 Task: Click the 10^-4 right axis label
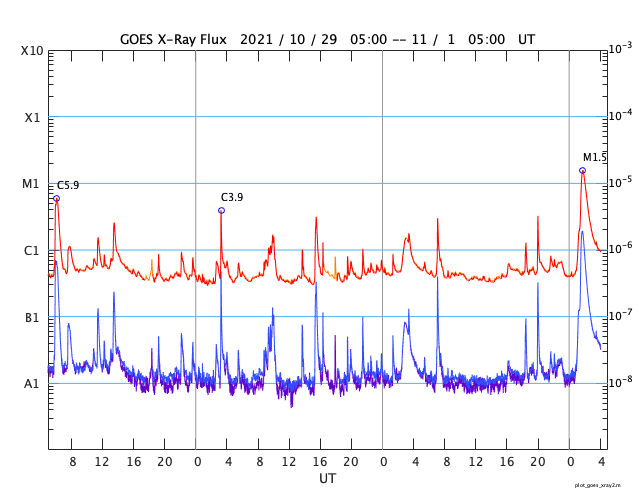(x=620, y=115)
